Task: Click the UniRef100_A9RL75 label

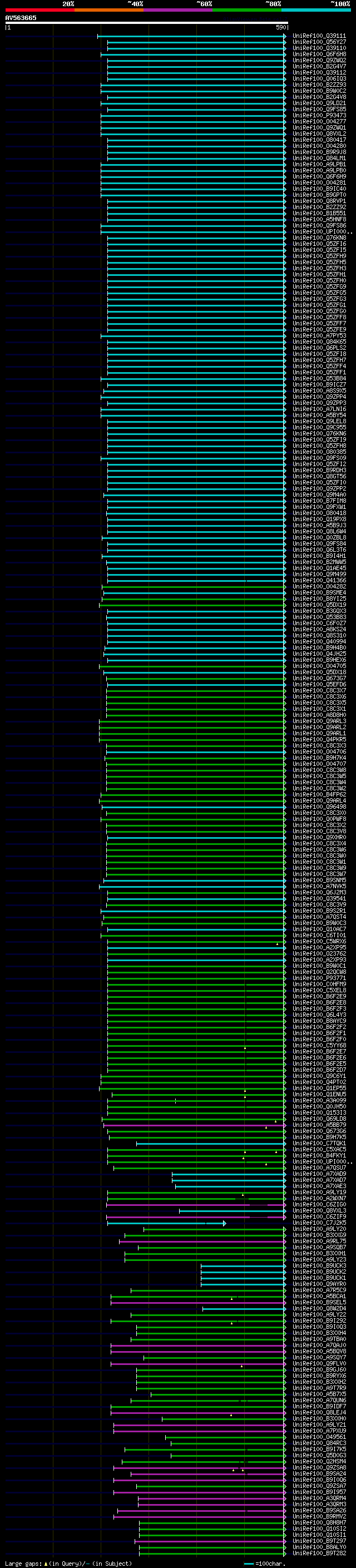Action: click(319, 1241)
